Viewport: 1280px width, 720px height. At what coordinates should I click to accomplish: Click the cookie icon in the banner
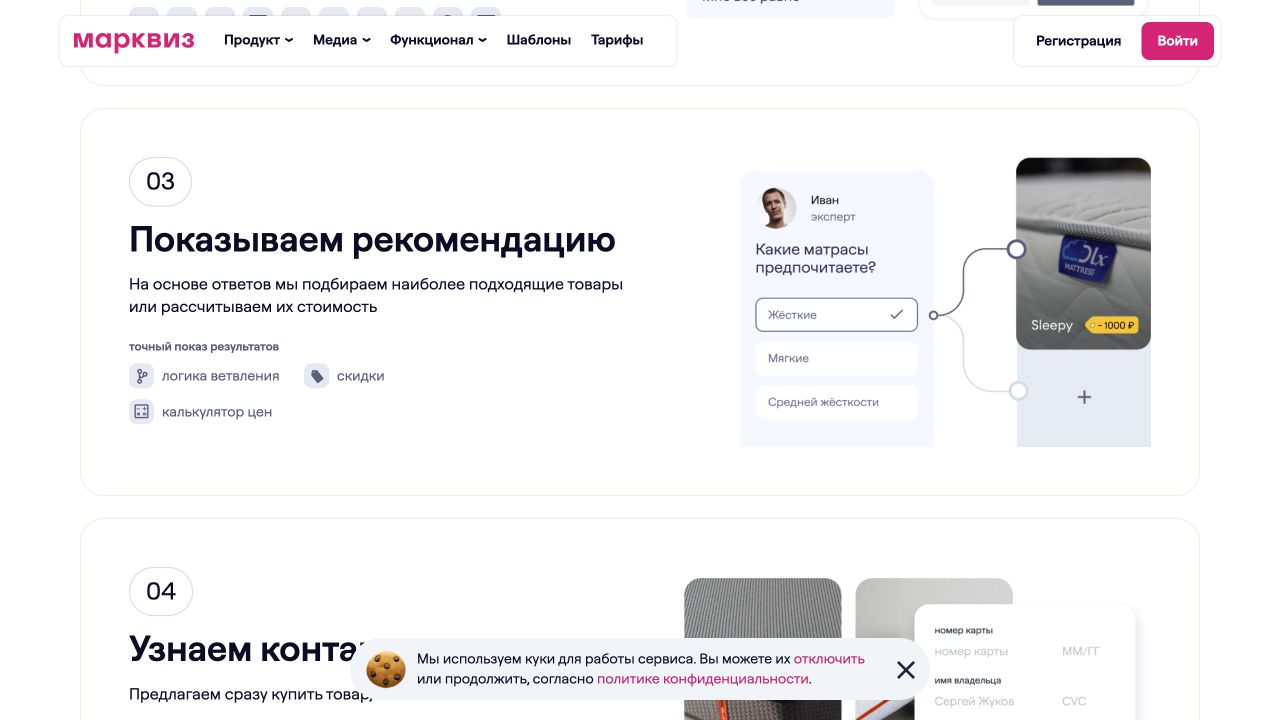[386, 669]
